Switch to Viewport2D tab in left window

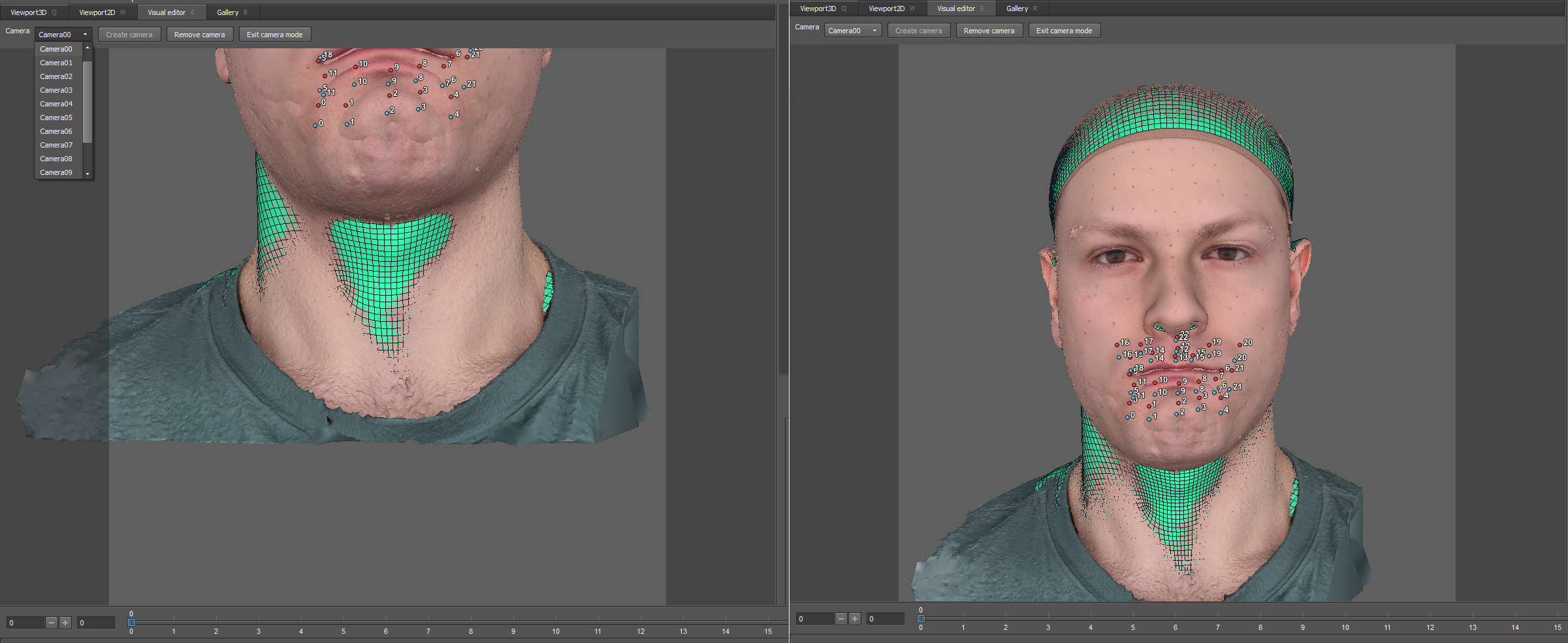pos(102,12)
